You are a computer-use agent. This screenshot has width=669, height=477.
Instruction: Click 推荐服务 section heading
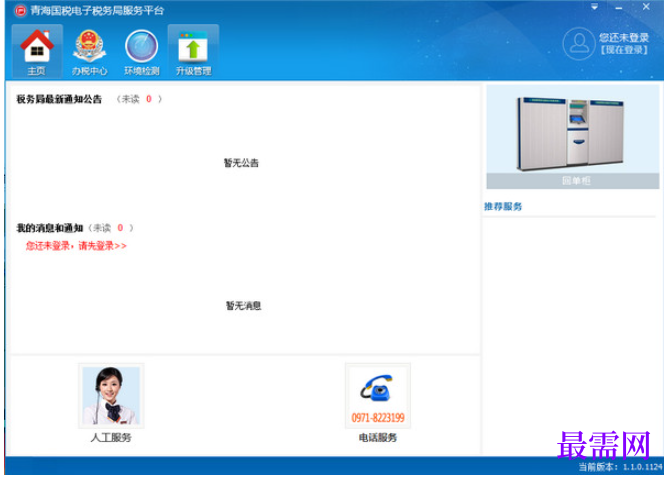[x=503, y=207]
